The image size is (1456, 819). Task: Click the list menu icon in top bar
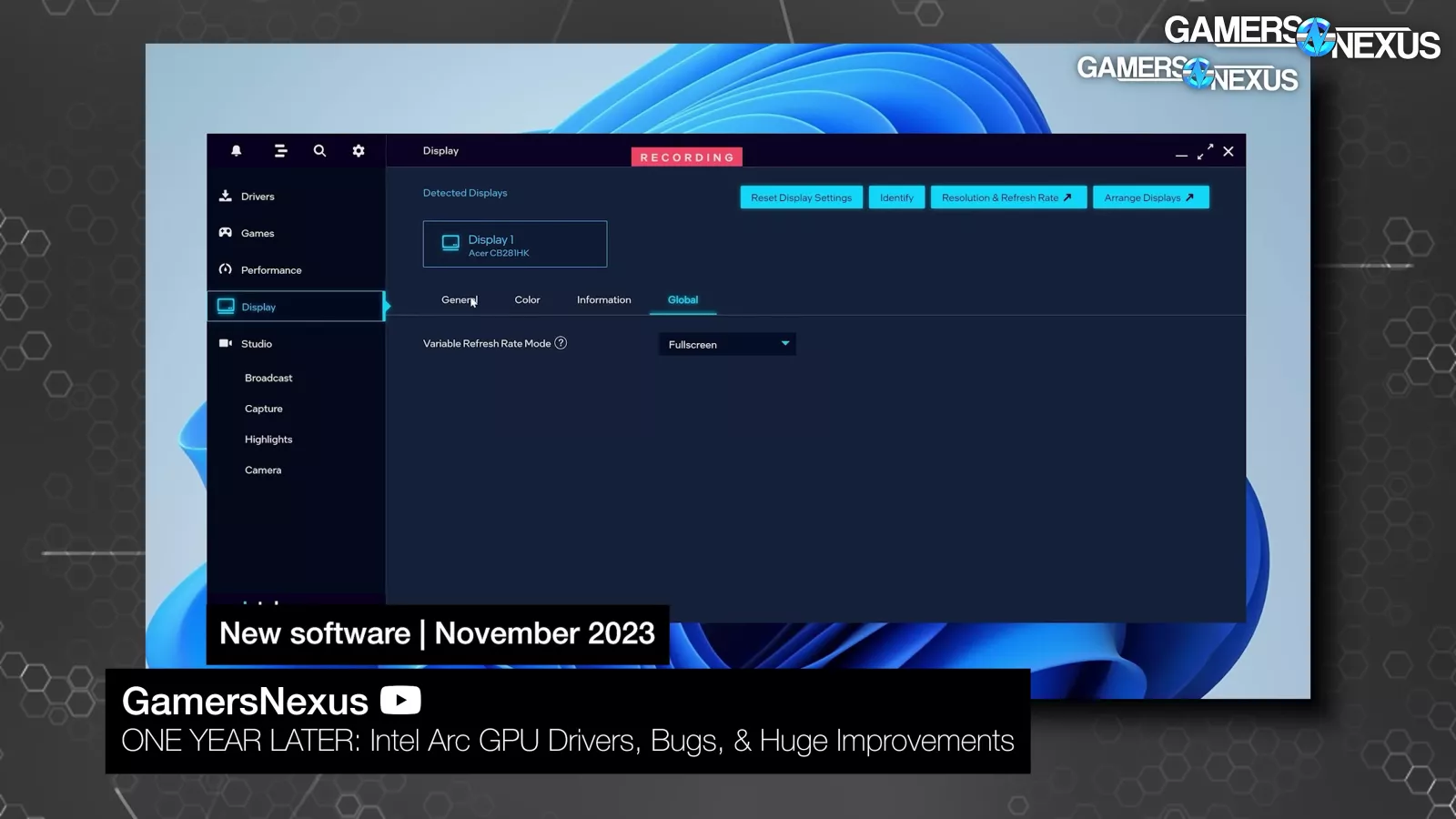280,151
